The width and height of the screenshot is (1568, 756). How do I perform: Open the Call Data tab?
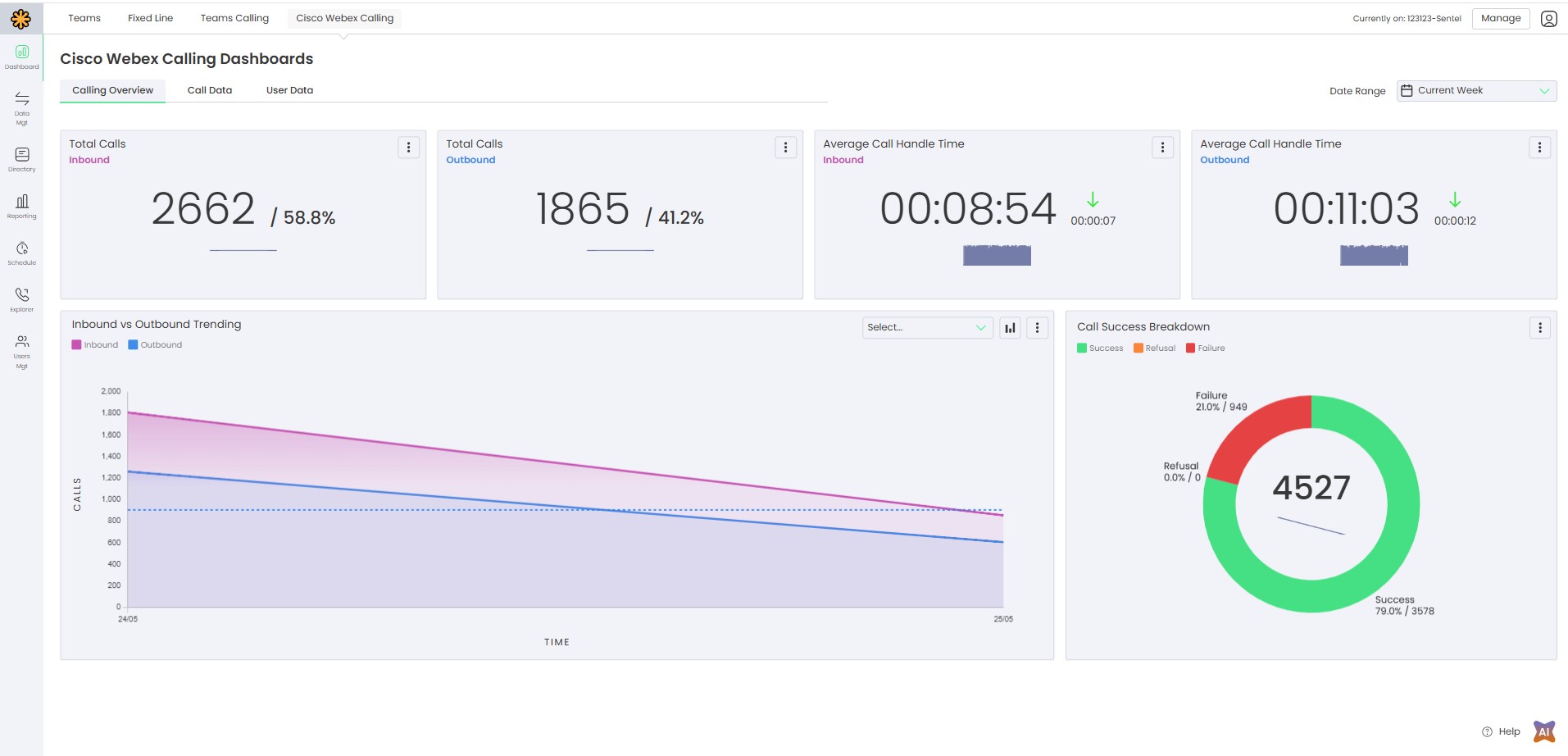tap(210, 90)
